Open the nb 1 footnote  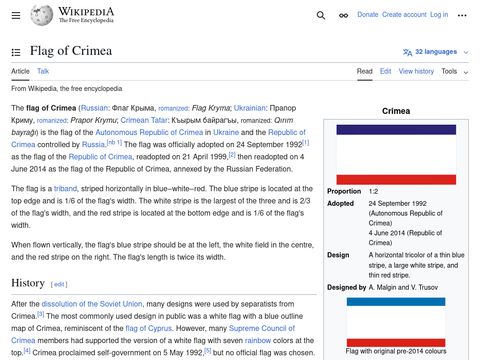114,142
